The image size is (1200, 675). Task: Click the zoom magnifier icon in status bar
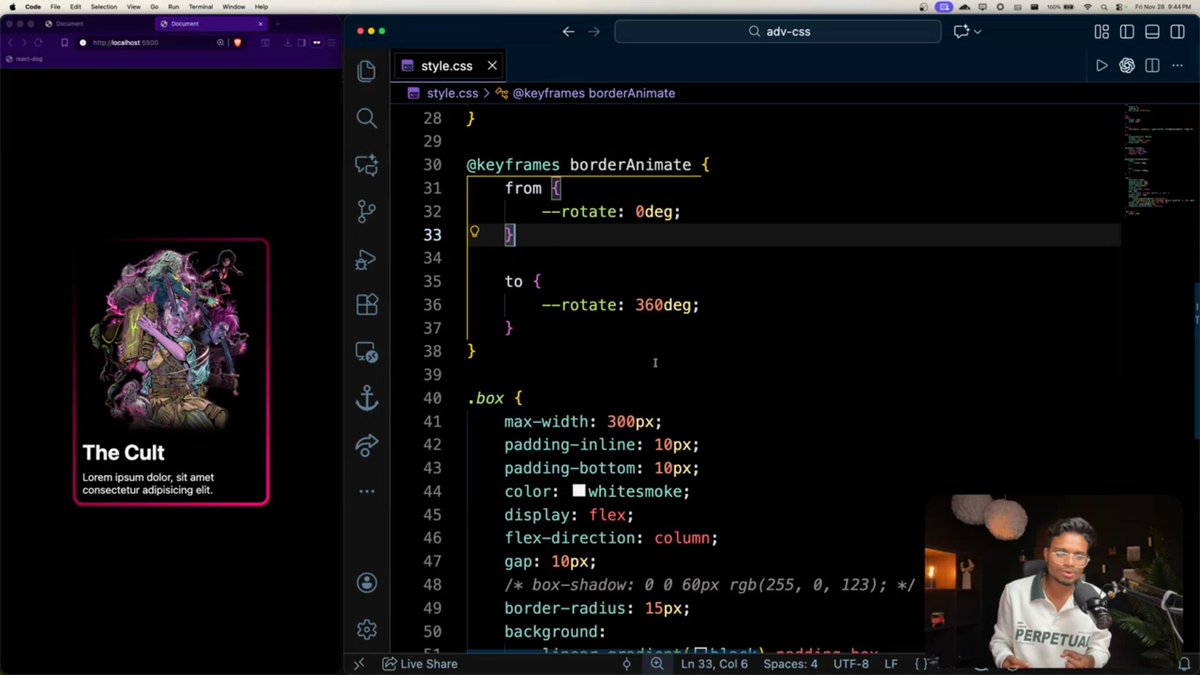(x=657, y=664)
